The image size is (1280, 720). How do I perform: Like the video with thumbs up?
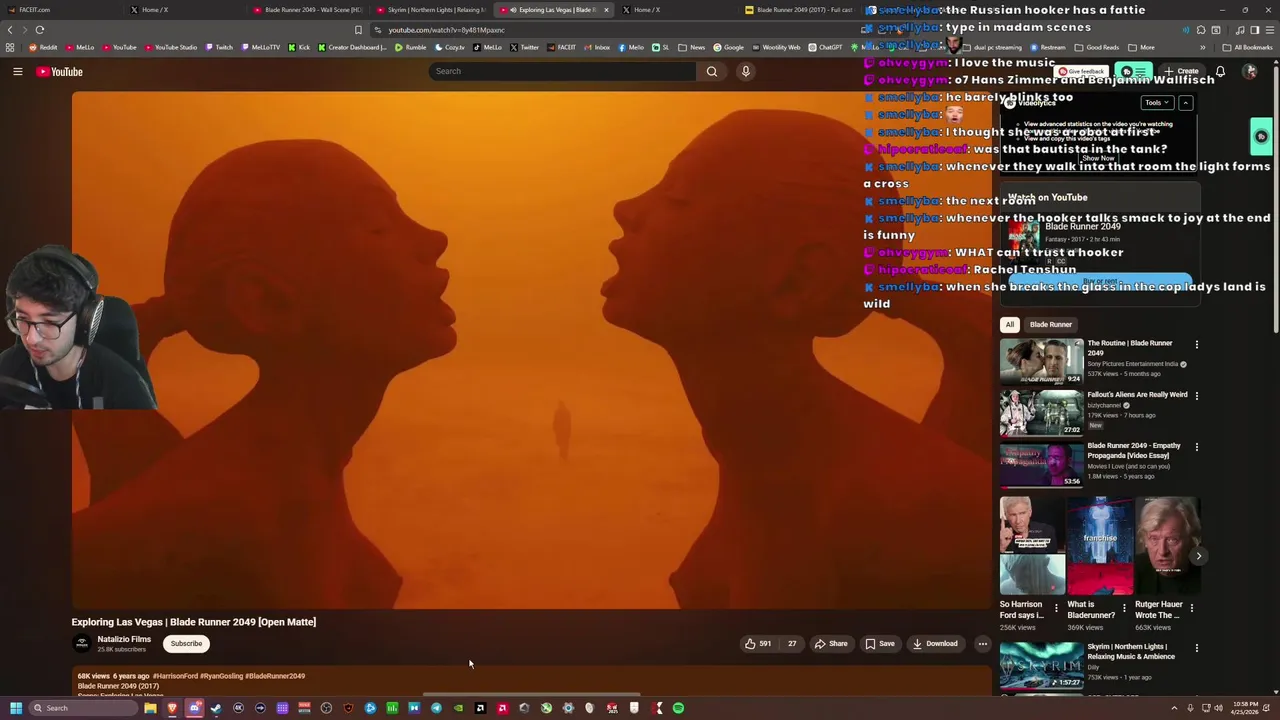pos(758,643)
